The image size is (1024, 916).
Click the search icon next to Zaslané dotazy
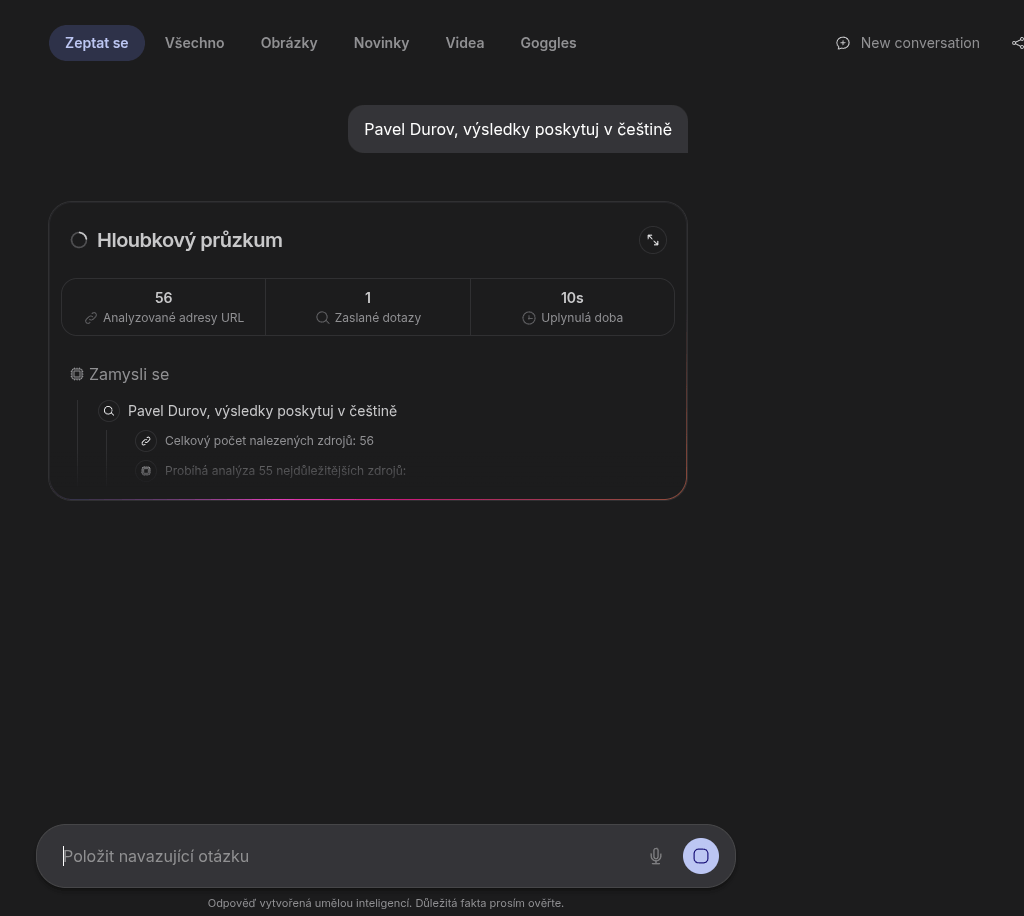[322, 318]
